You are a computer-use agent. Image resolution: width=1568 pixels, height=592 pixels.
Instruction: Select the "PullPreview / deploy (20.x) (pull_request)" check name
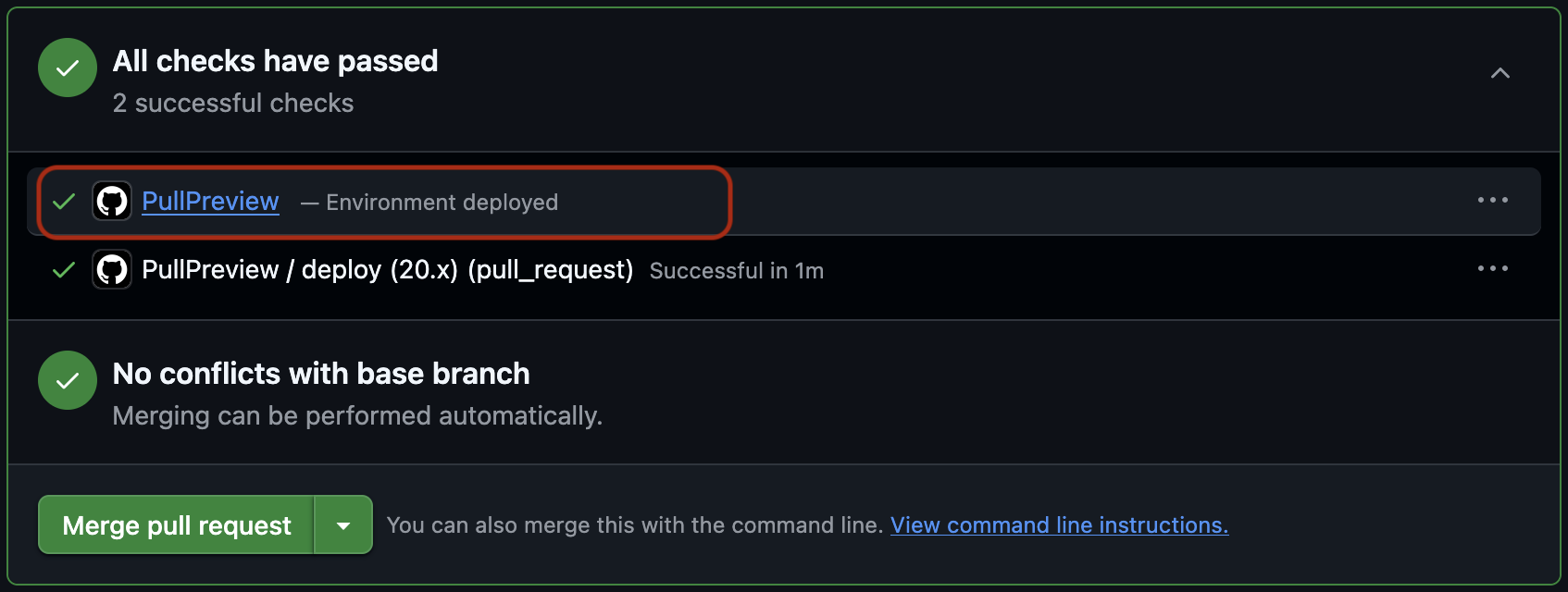pos(387,270)
